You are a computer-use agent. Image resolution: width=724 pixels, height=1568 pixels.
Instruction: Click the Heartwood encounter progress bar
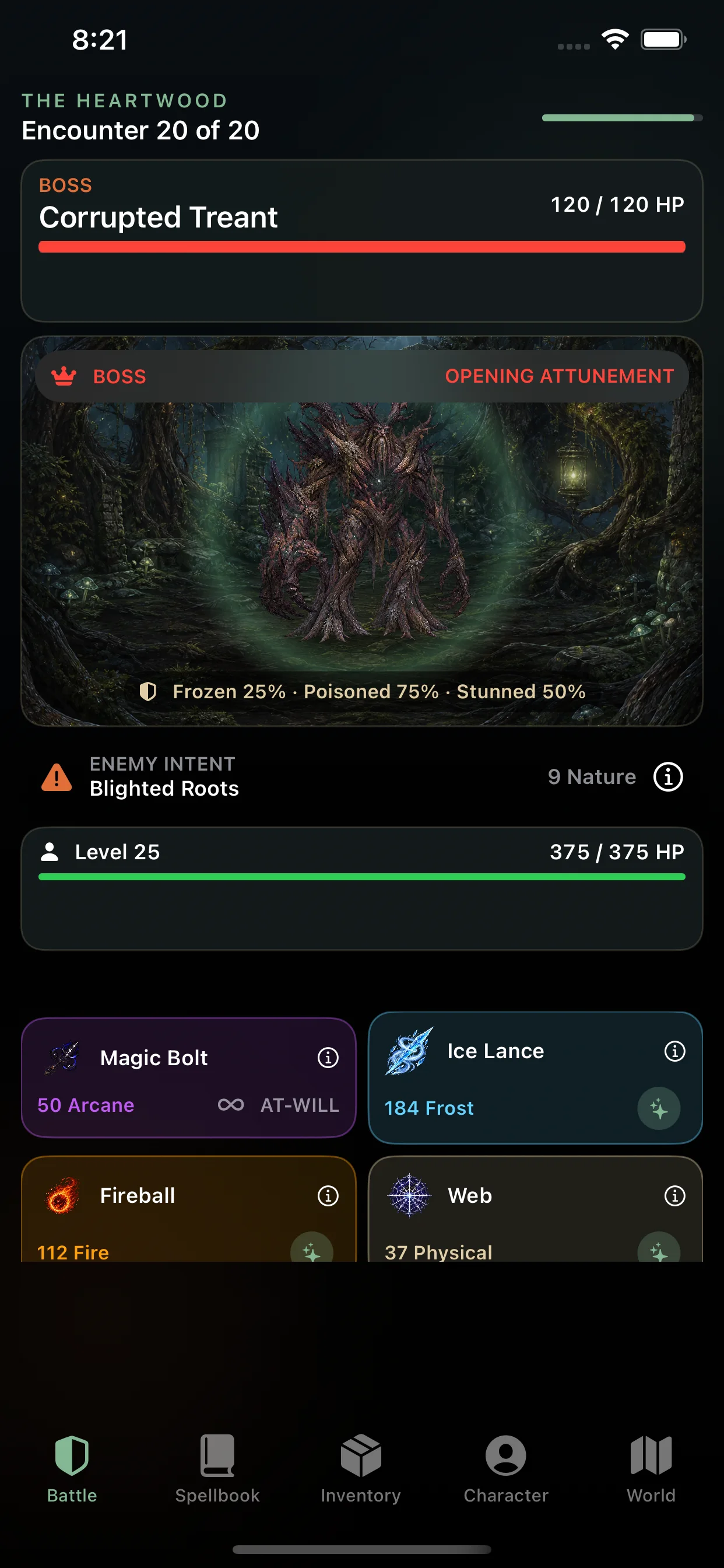(x=622, y=118)
